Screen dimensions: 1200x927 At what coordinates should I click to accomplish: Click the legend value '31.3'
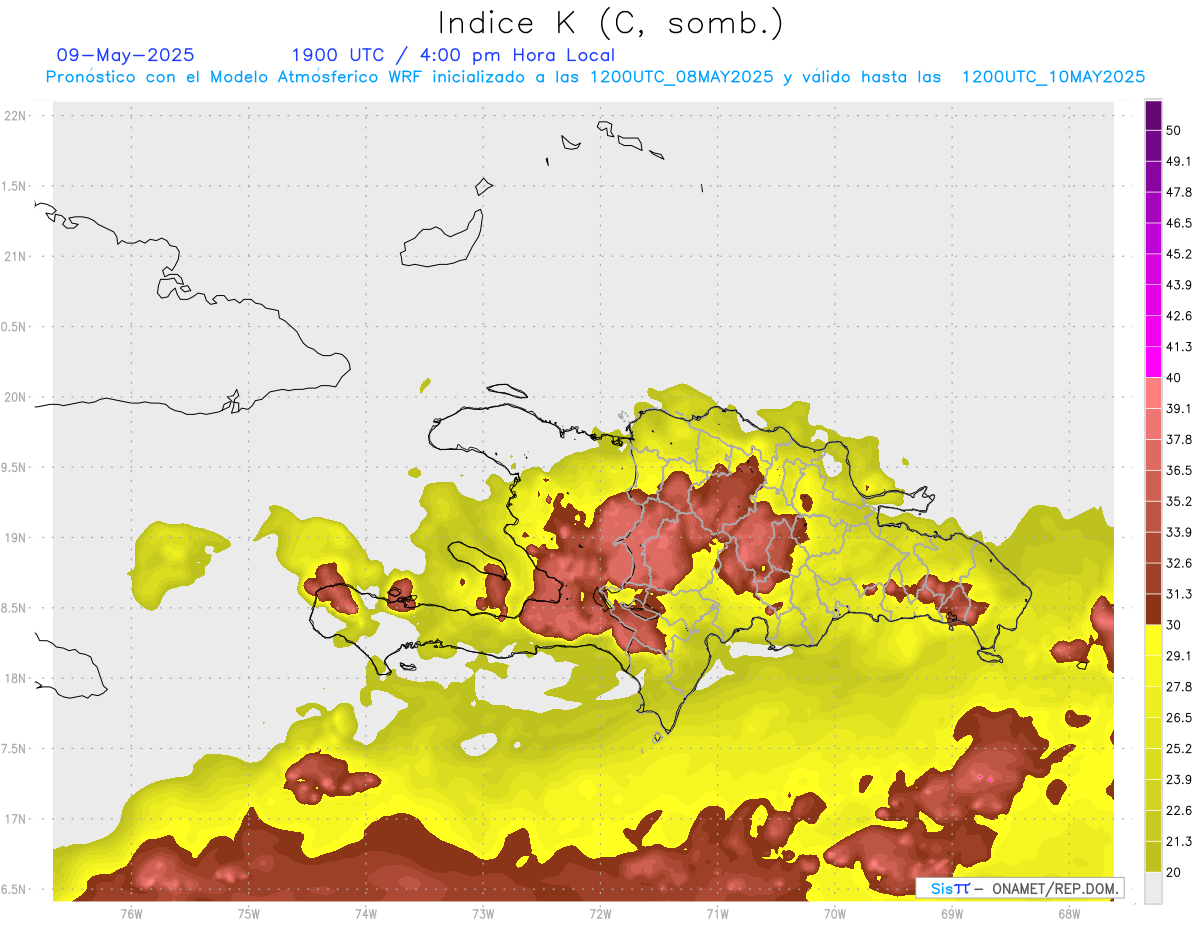1178,594
